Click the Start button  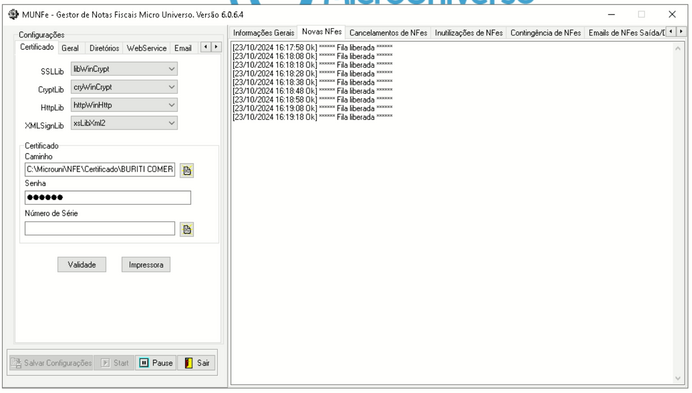pos(115,363)
